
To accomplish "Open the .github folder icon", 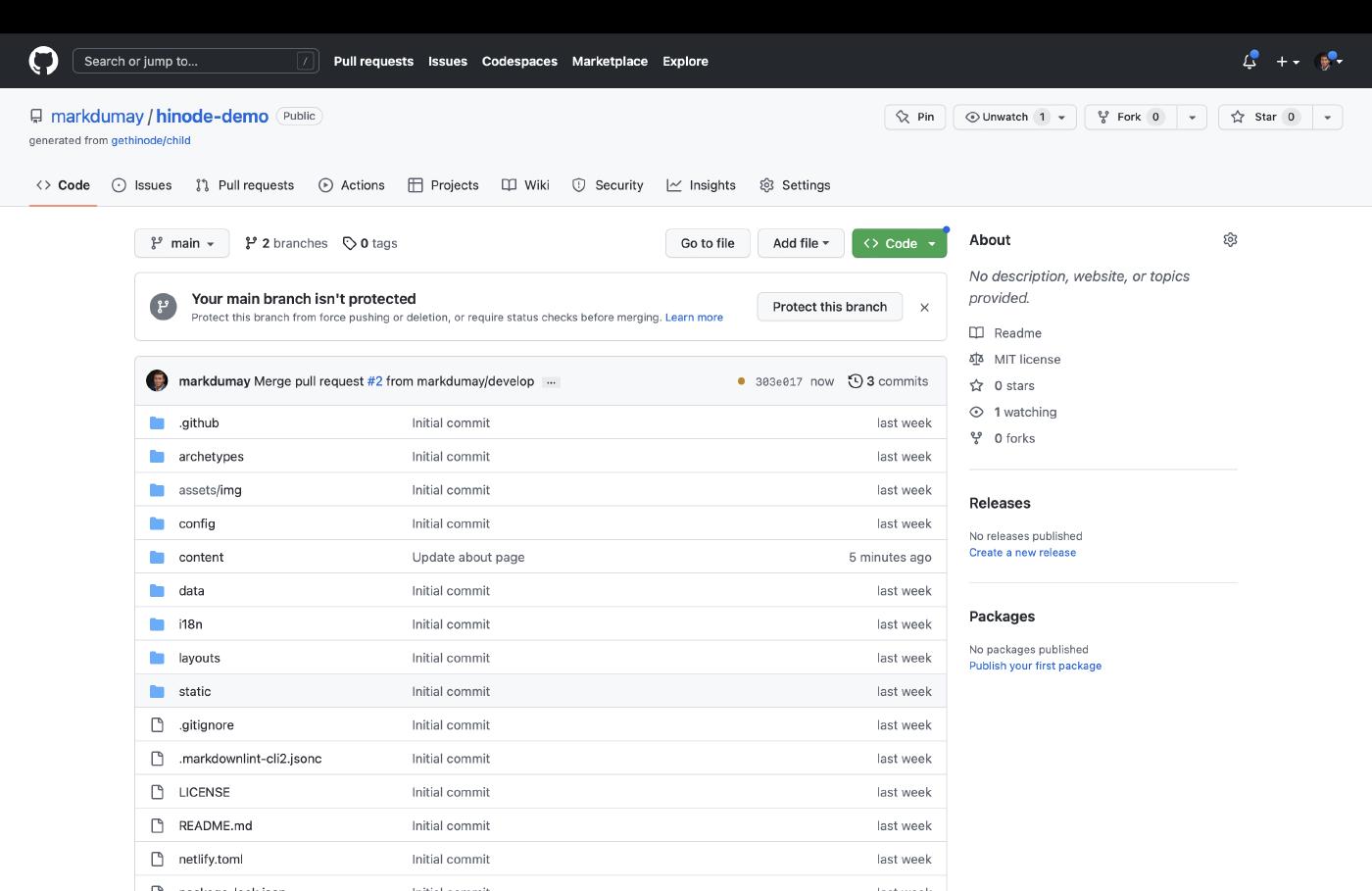I will [x=157, y=422].
